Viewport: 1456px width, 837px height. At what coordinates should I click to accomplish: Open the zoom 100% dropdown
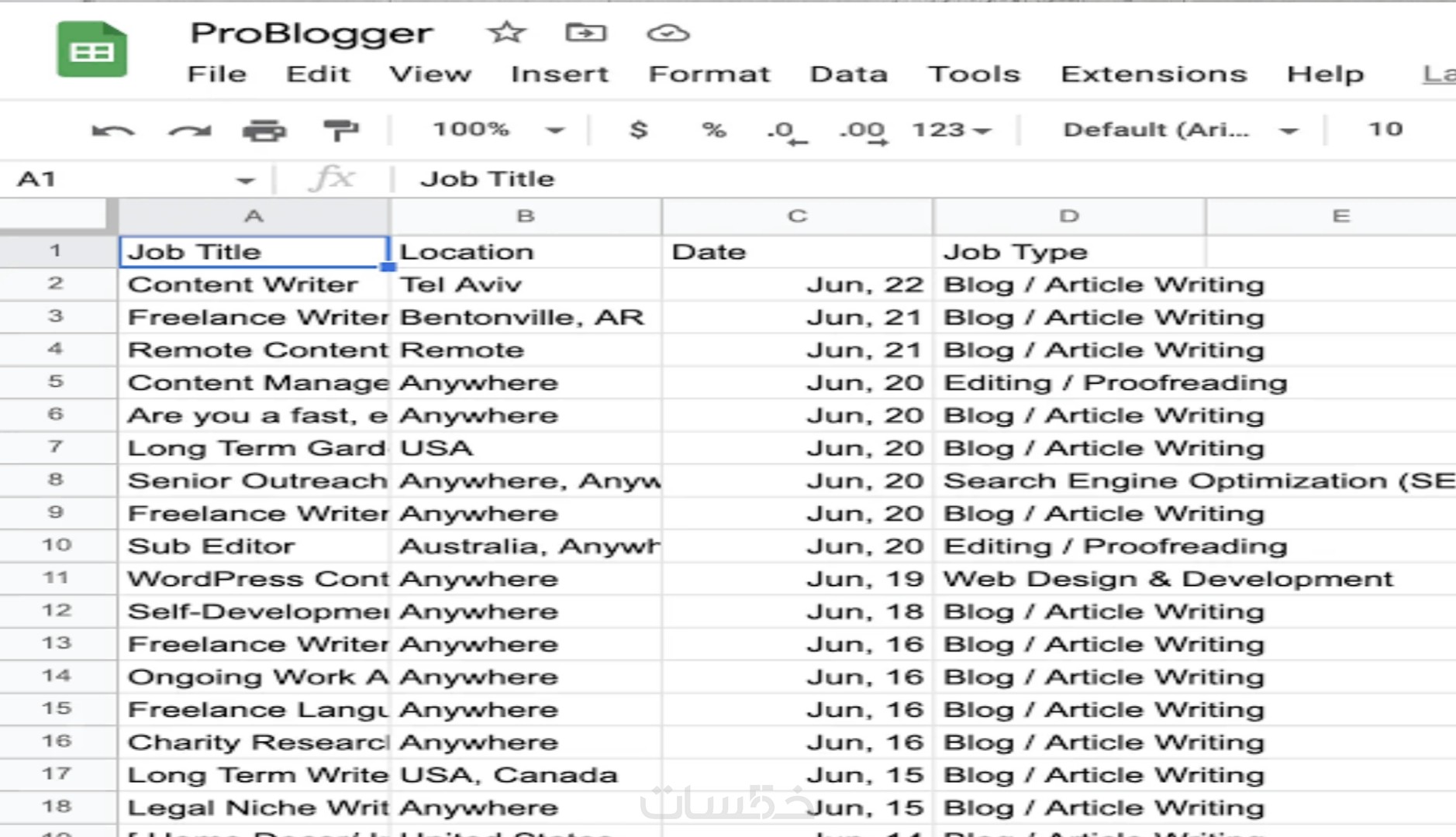[x=498, y=129]
